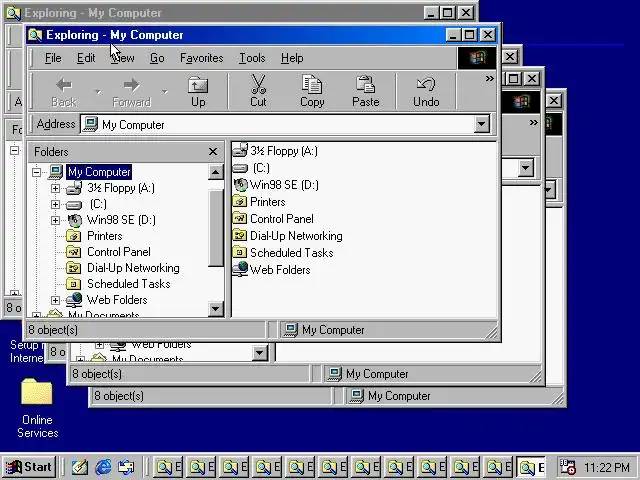The image size is (640, 480).
Task: Expand Win98 SE (D:) tree node
Action: point(55,220)
